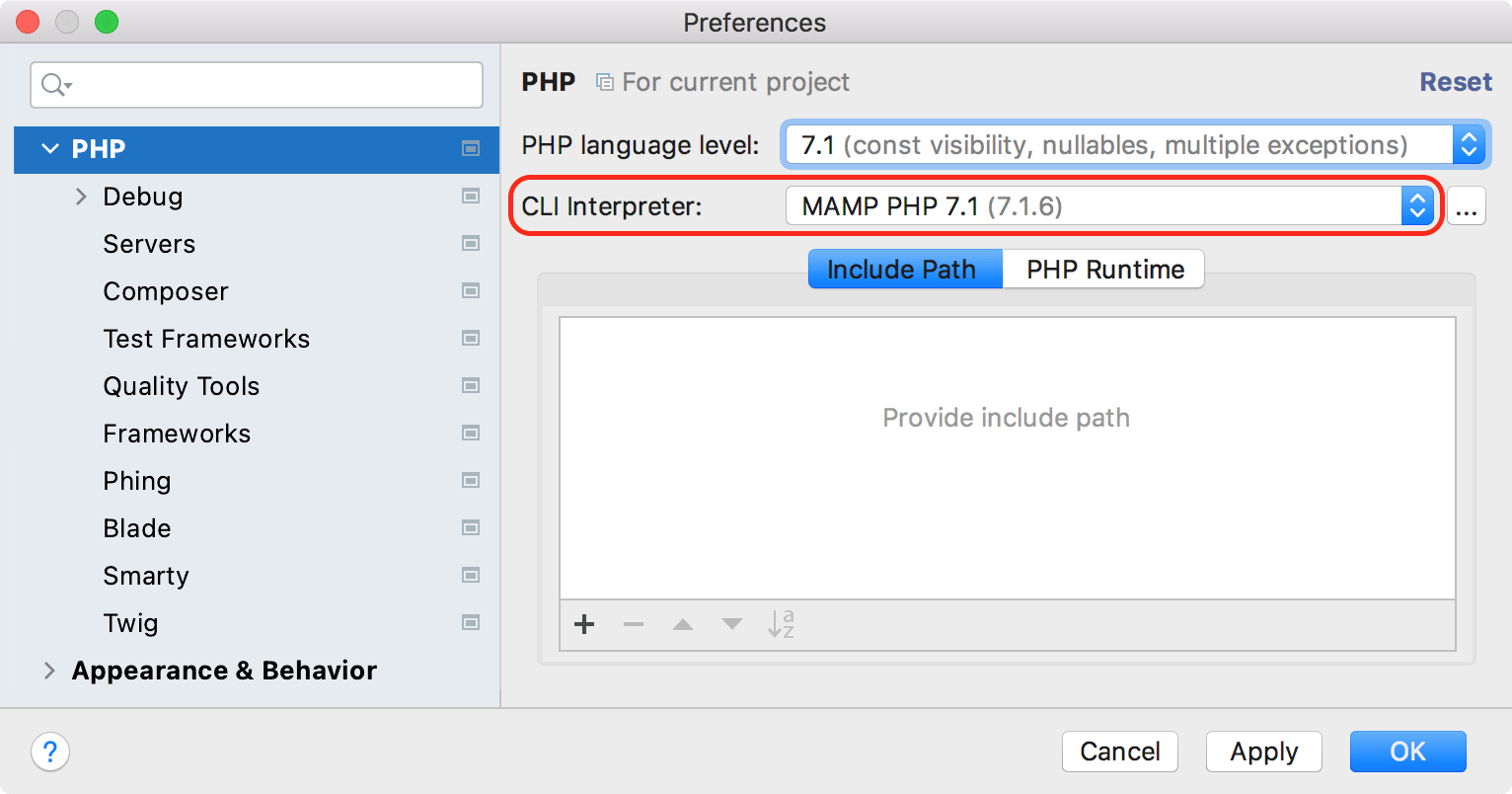
Task: Open Quality Tools settings
Action: [182, 386]
